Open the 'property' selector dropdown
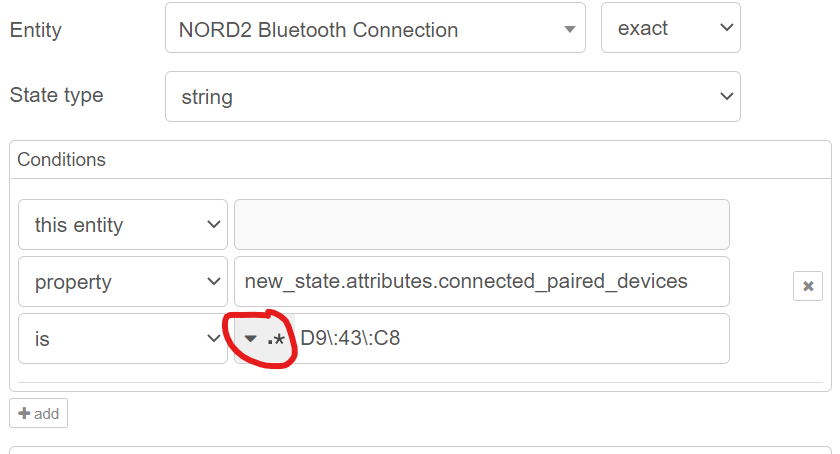840x454 pixels. [x=123, y=282]
